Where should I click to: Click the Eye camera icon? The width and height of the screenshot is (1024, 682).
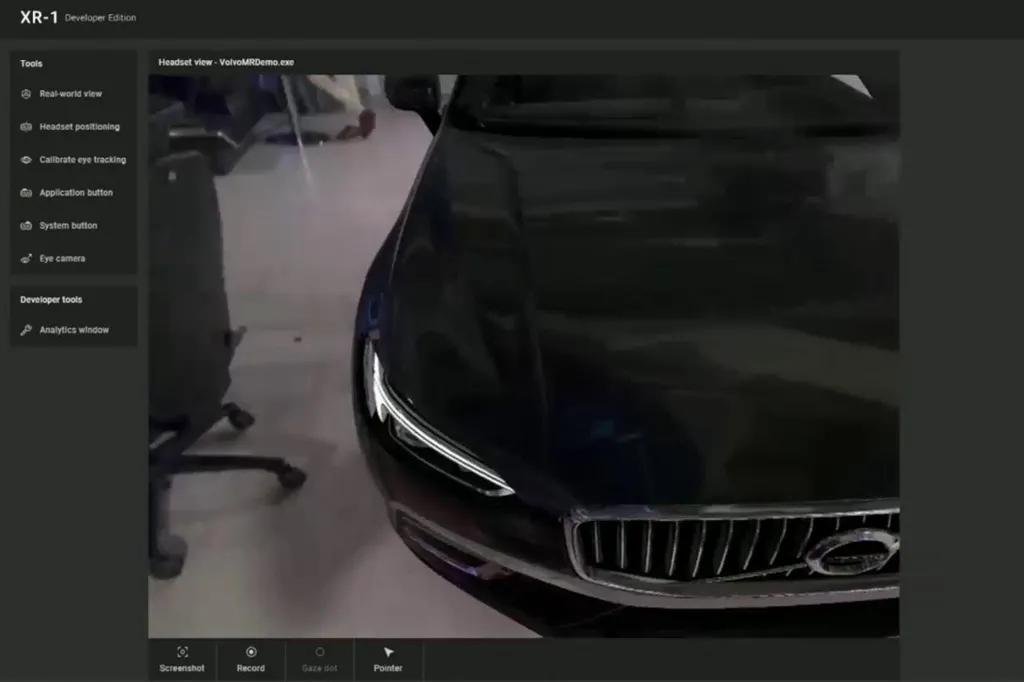[26, 259]
